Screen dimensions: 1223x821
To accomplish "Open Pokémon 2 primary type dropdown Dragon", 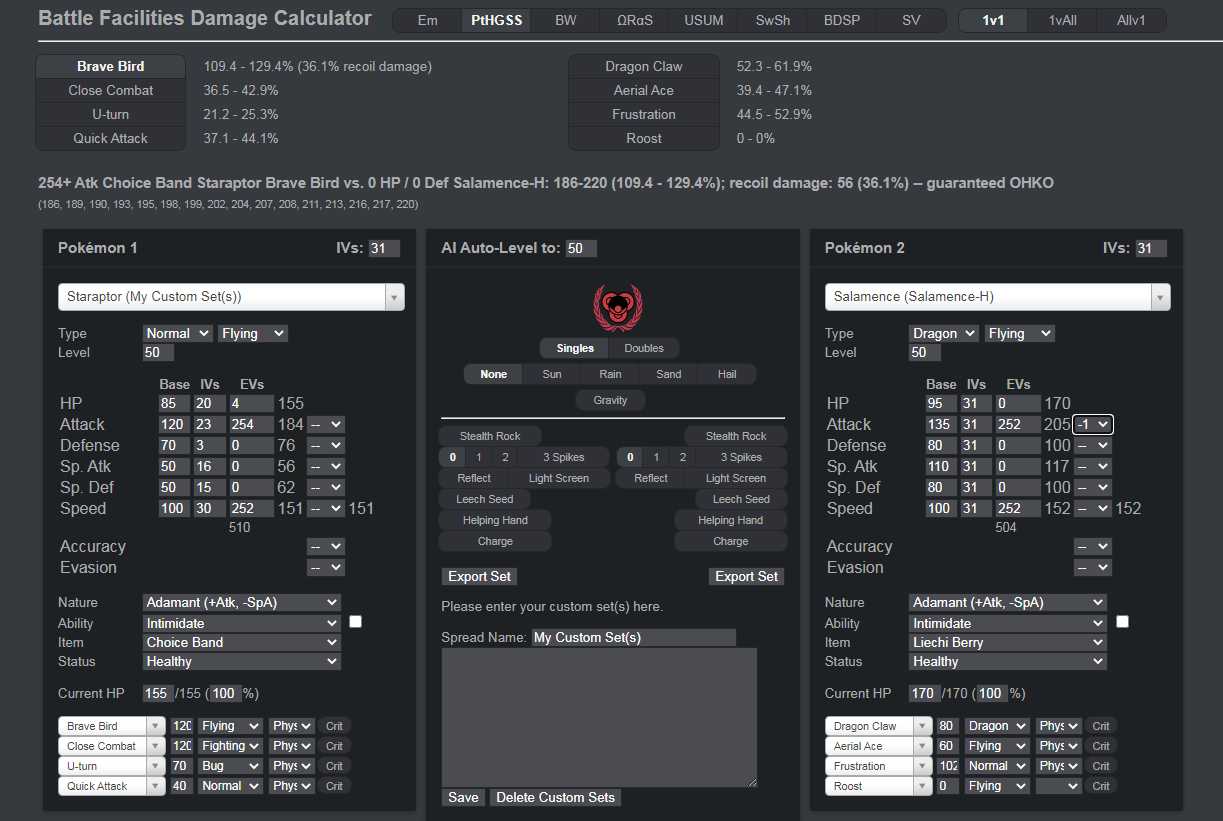I will (944, 334).
